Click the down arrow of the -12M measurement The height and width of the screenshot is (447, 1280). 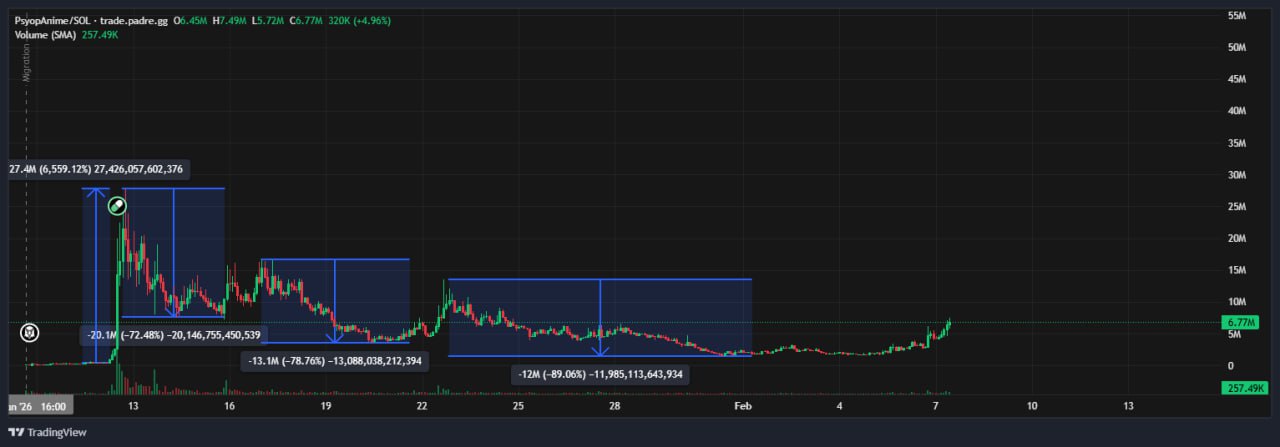(600, 350)
